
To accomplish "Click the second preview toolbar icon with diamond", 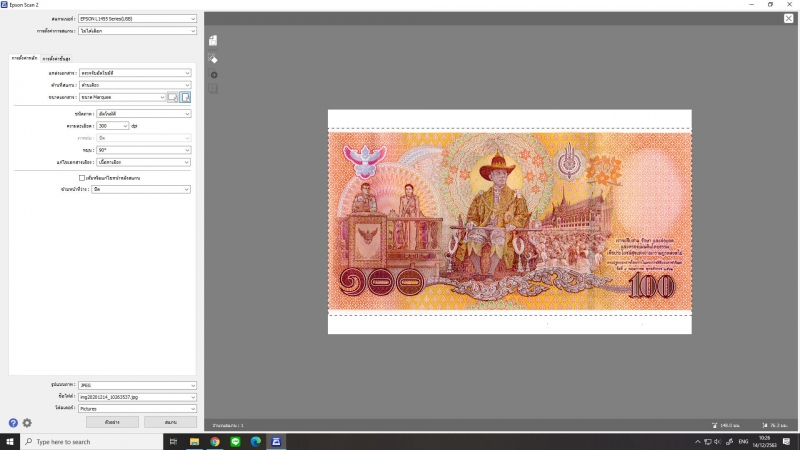I will 213,58.
